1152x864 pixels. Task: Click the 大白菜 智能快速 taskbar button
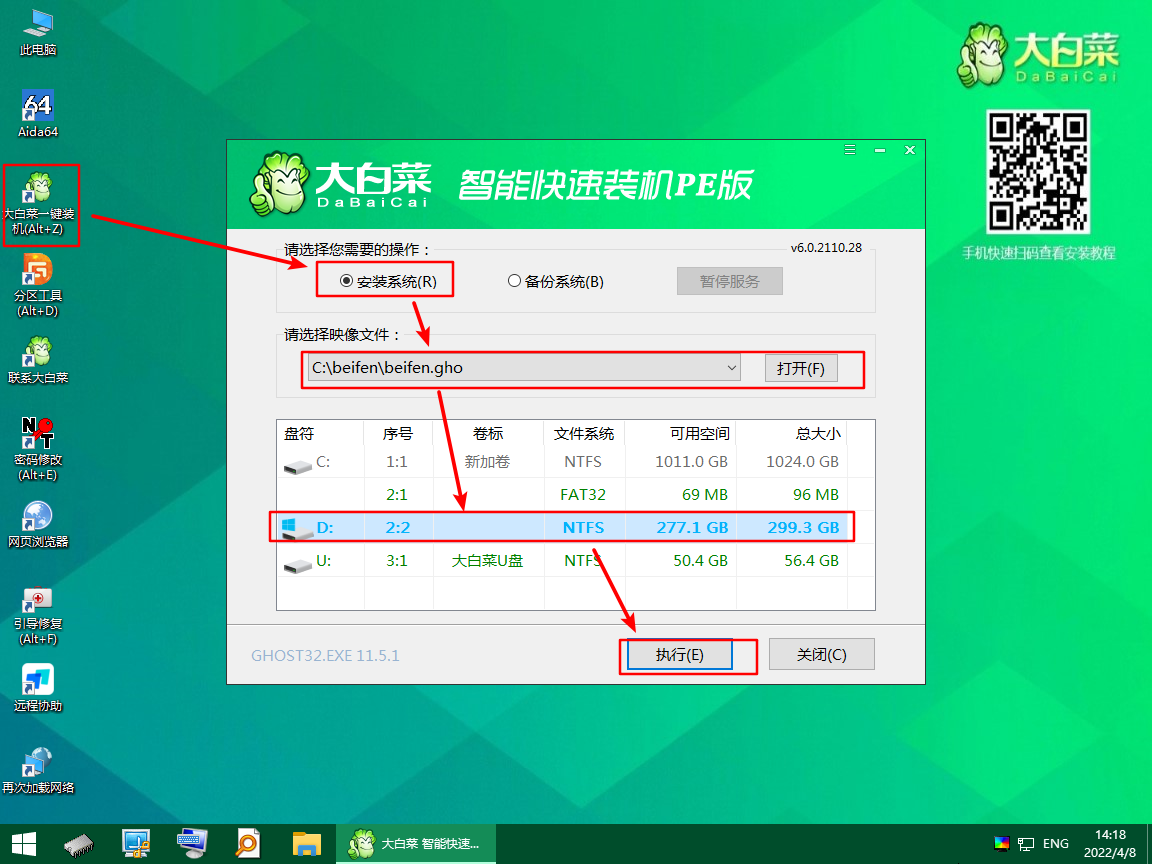(x=416, y=843)
